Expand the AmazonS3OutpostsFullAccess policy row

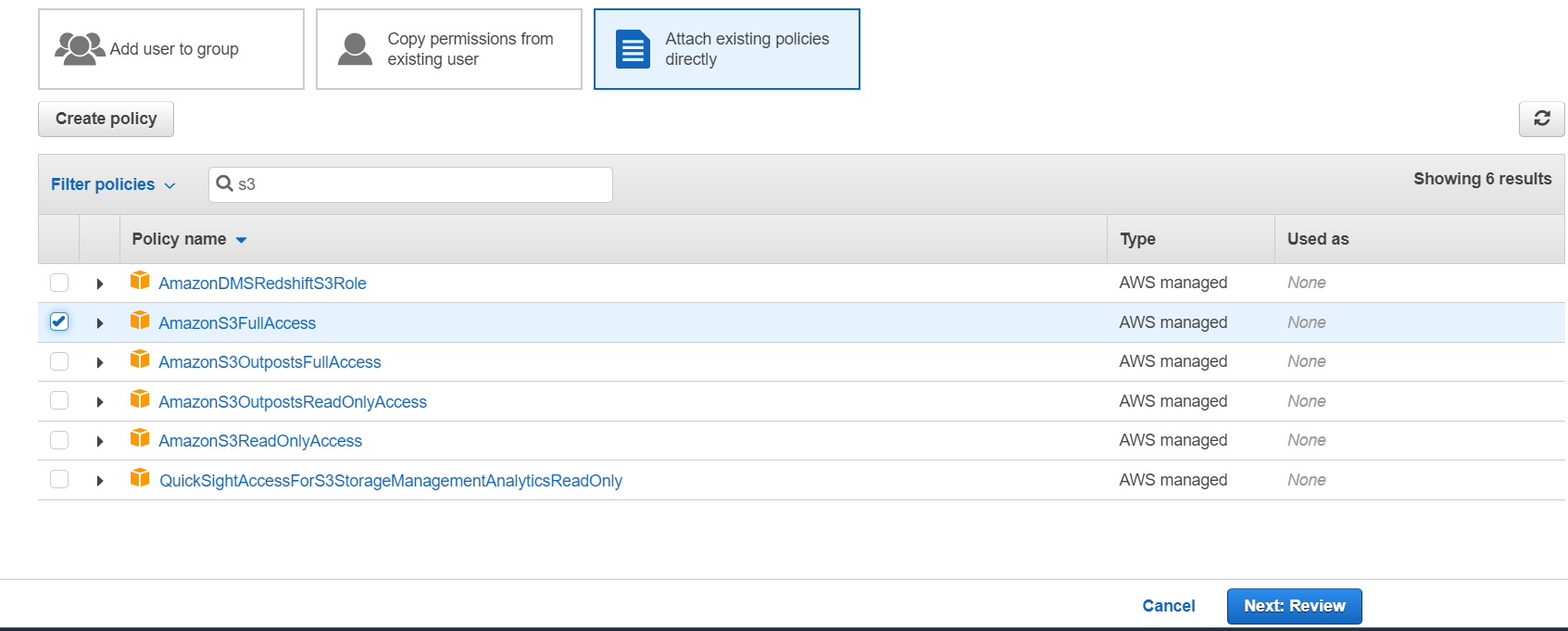pyautogui.click(x=100, y=362)
